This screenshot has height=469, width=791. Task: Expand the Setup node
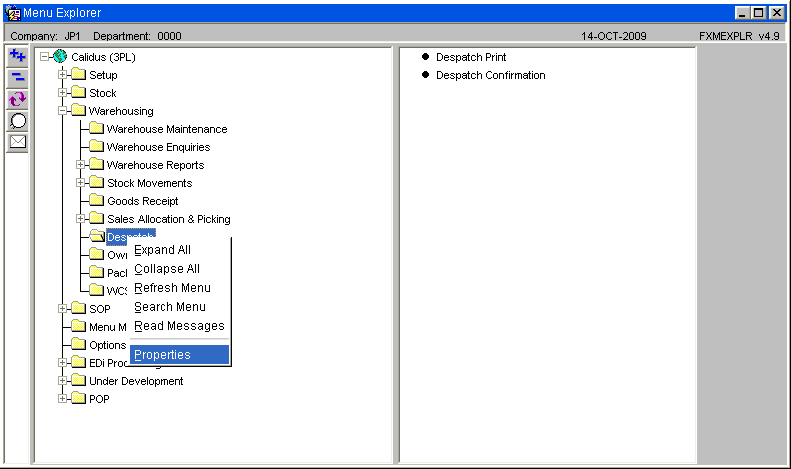tap(62, 75)
